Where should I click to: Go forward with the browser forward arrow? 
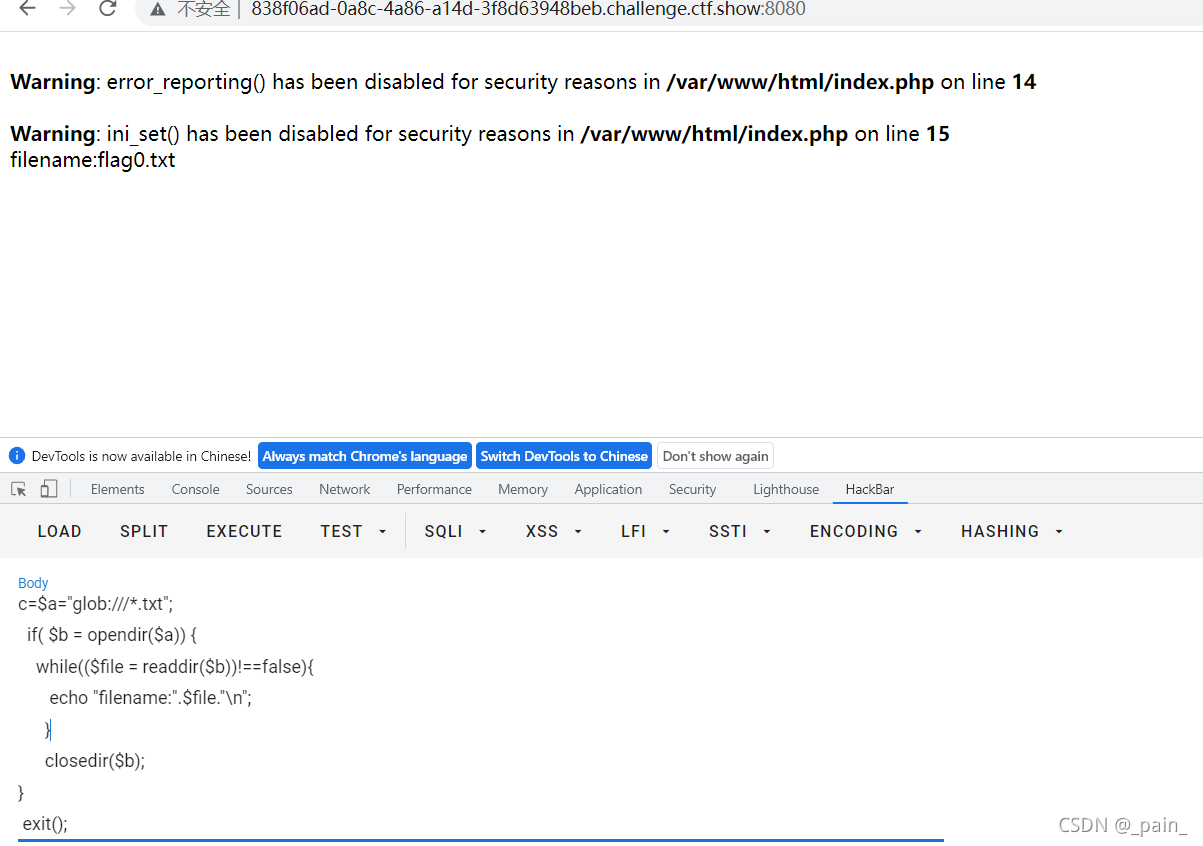67,9
